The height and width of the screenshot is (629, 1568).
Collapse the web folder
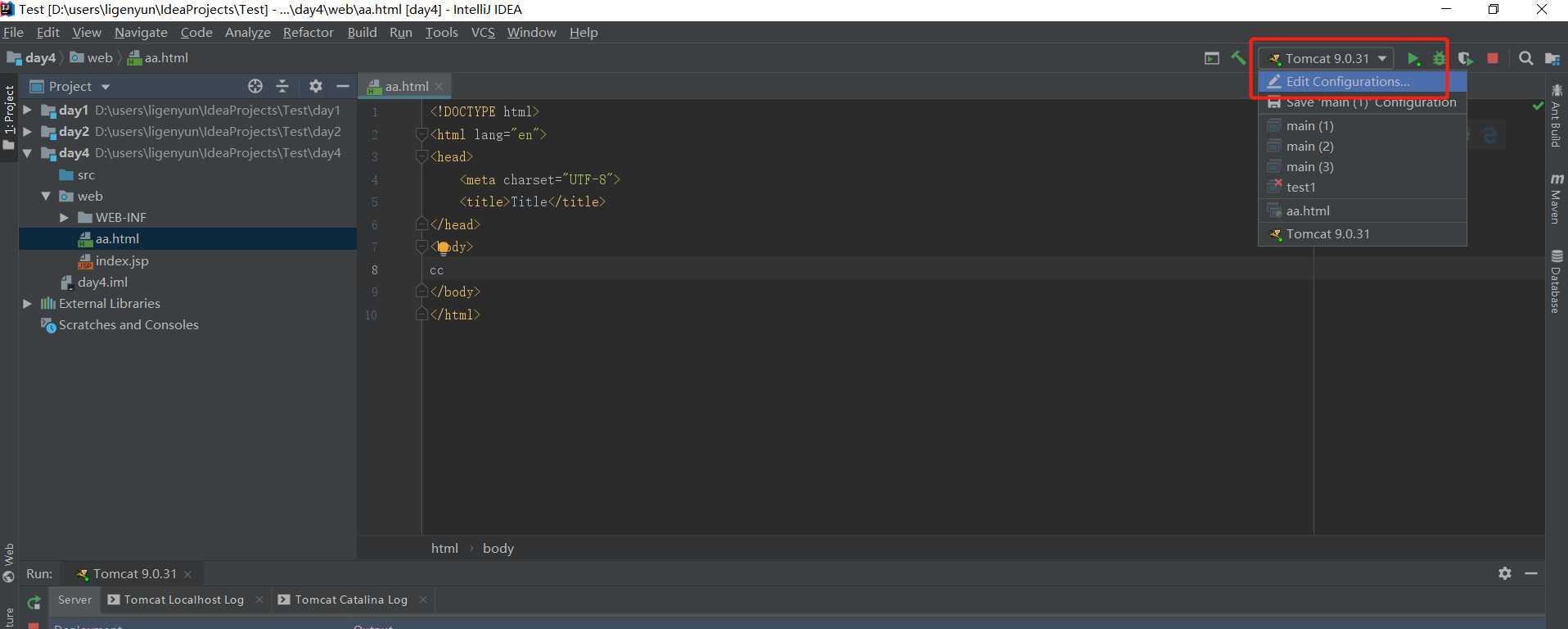pos(46,196)
